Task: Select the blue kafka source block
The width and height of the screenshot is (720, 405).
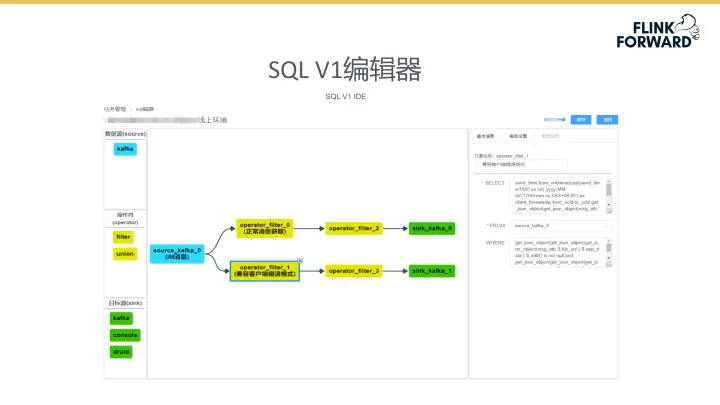Action: (125, 149)
